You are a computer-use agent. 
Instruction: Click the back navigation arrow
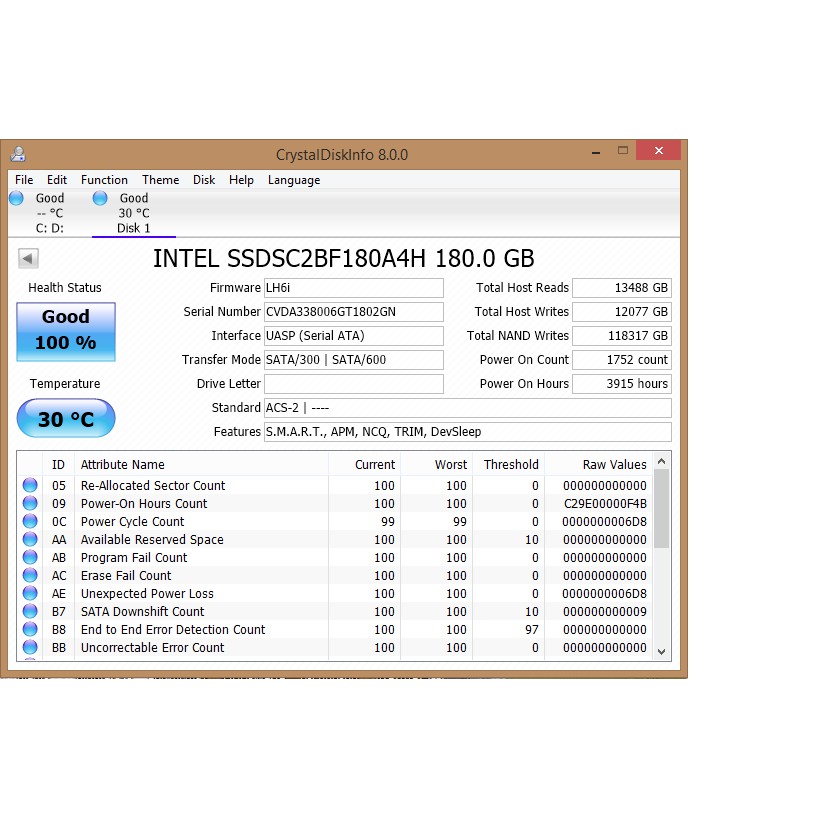pos(28,258)
